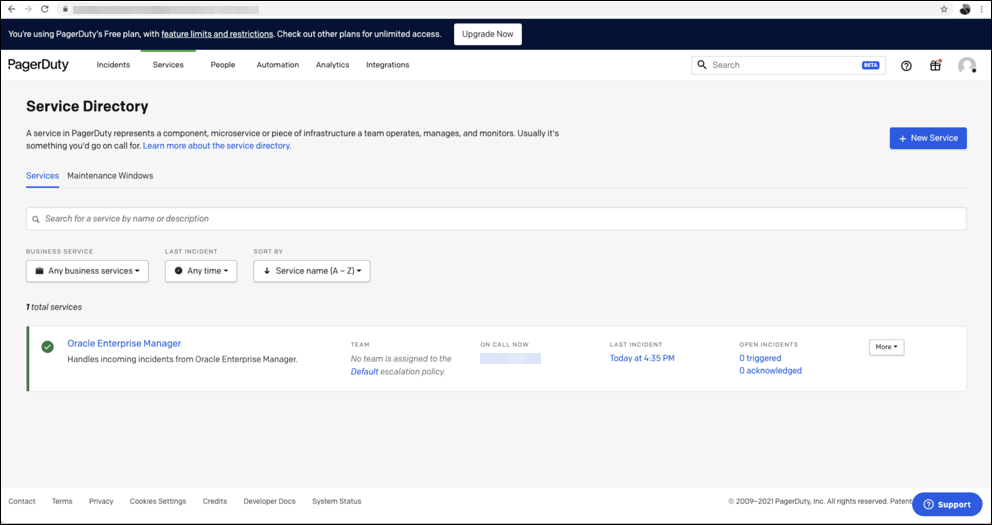This screenshot has height=525, width=992.
Task: Open the Support chat button
Action: (x=947, y=504)
